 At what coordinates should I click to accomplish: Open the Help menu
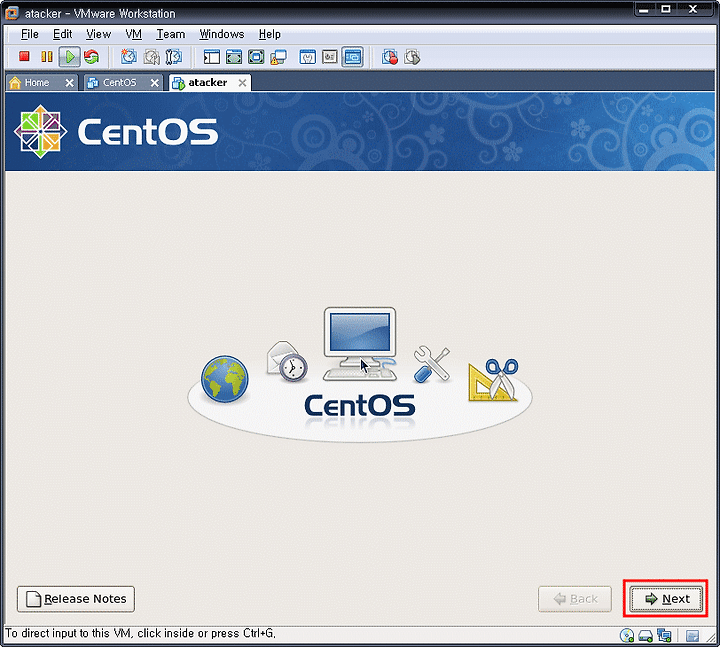click(270, 34)
